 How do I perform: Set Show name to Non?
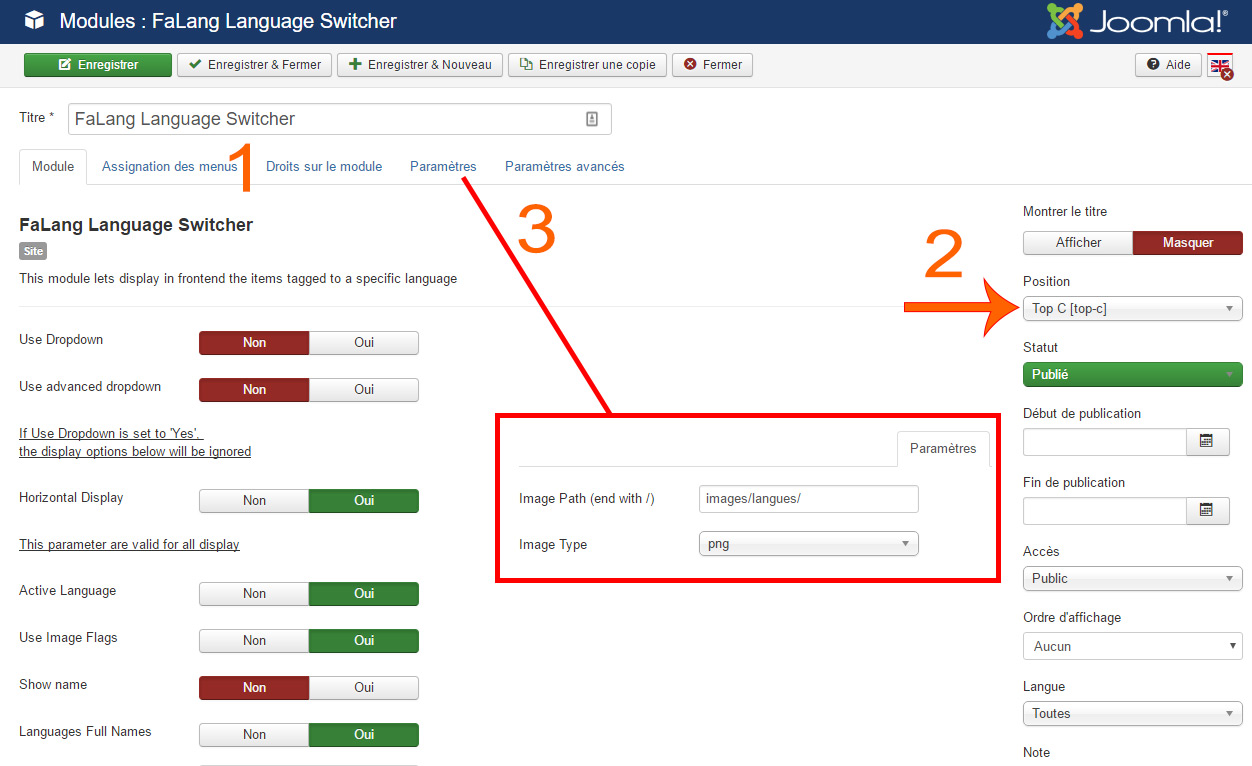click(254, 688)
